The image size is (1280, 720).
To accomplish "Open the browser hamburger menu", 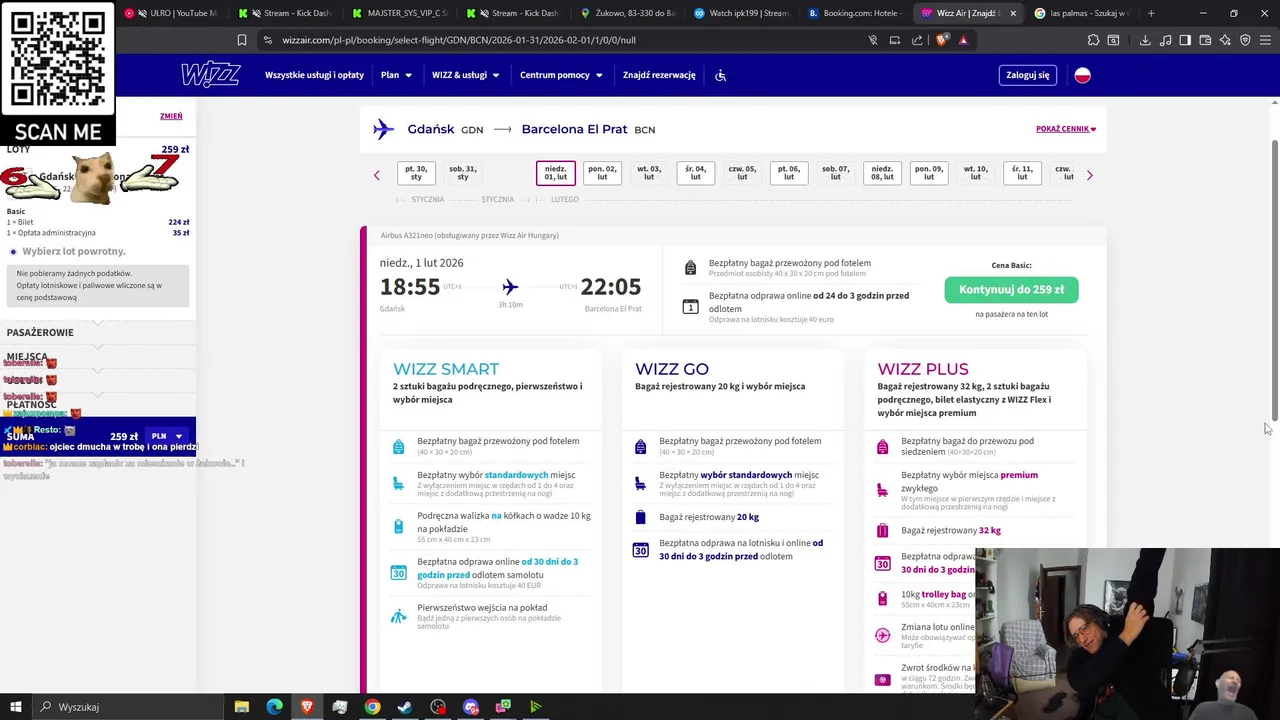I will pos(1266,40).
